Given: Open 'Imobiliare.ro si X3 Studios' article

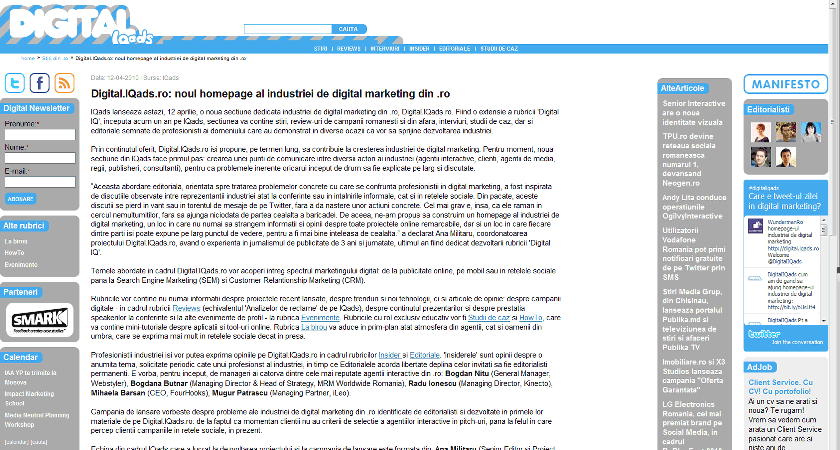Looking at the screenshot, I should [694, 376].
